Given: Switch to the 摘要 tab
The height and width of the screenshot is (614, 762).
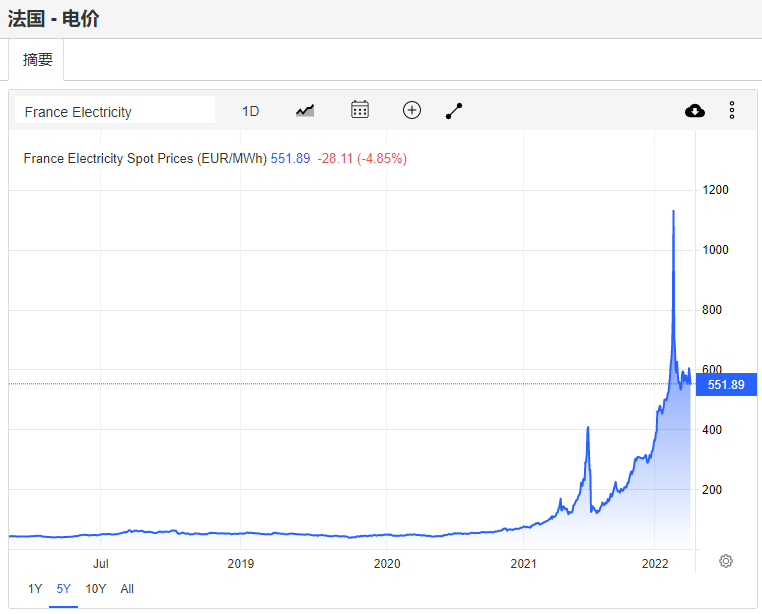Looking at the screenshot, I should pyautogui.click(x=38, y=60).
